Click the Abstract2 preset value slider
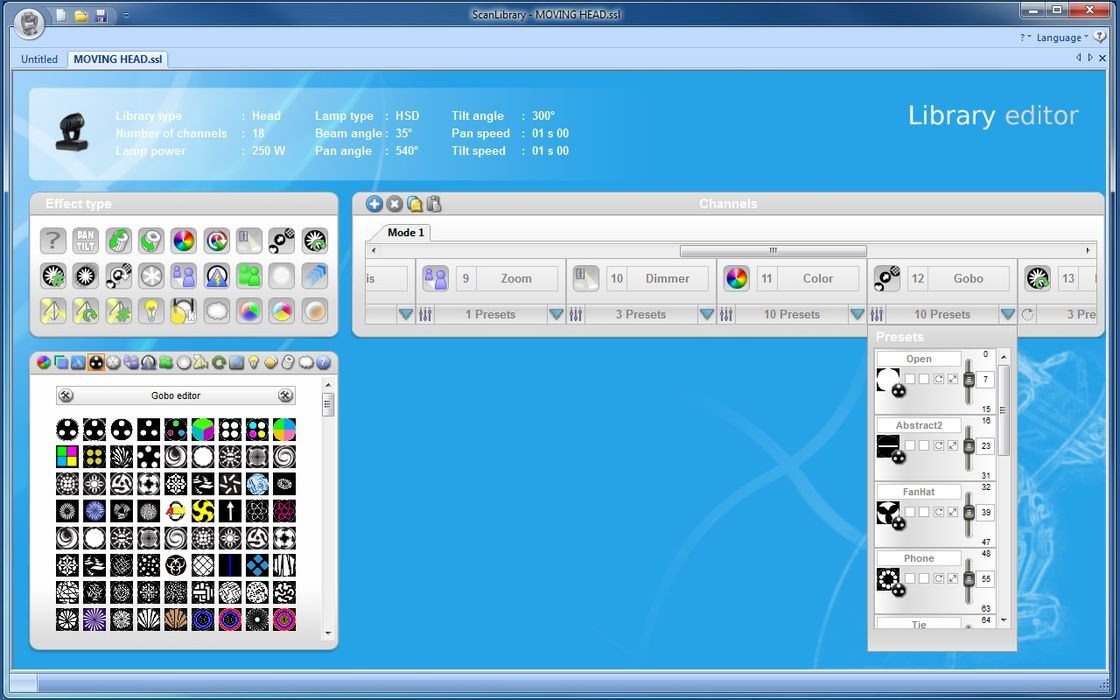This screenshot has width=1120, height=700. point(968,446)
